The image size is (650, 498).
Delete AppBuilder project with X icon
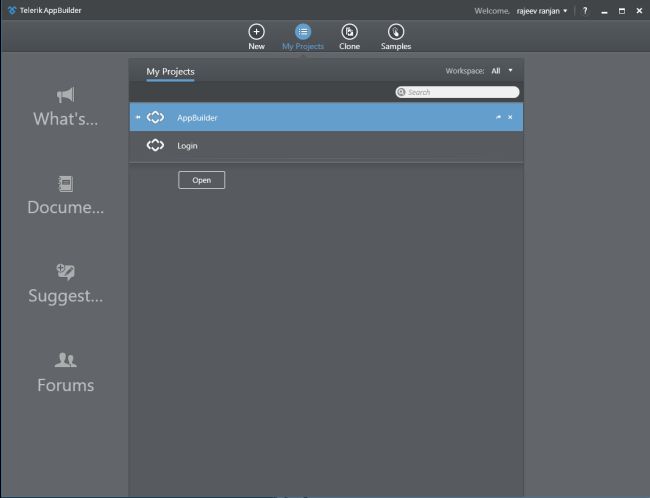click(x=510, y=117)
